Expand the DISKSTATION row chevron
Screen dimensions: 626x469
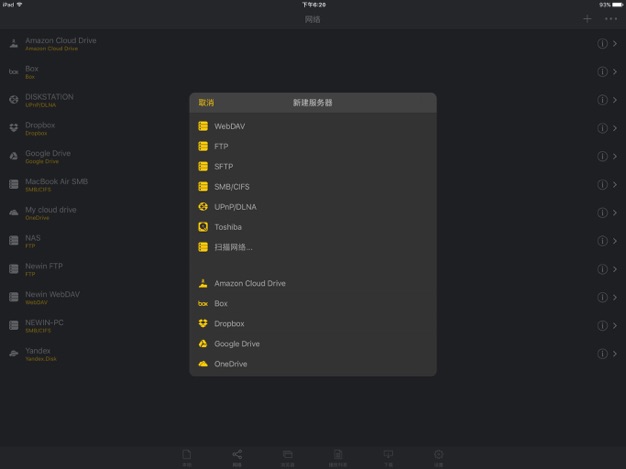click(615, 100)
